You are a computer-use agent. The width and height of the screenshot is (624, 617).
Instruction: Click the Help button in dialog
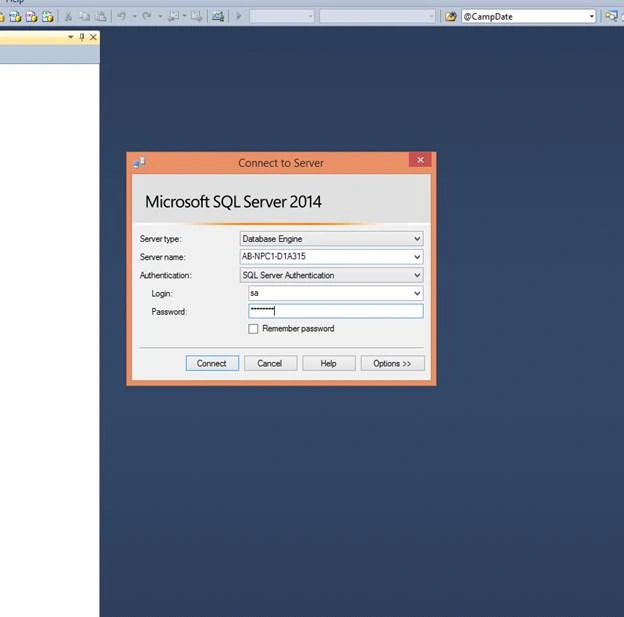coord(329,363)
